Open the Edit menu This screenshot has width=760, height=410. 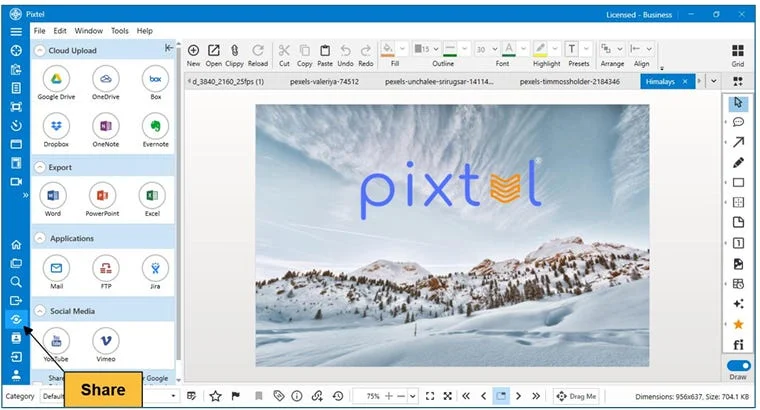60,31
